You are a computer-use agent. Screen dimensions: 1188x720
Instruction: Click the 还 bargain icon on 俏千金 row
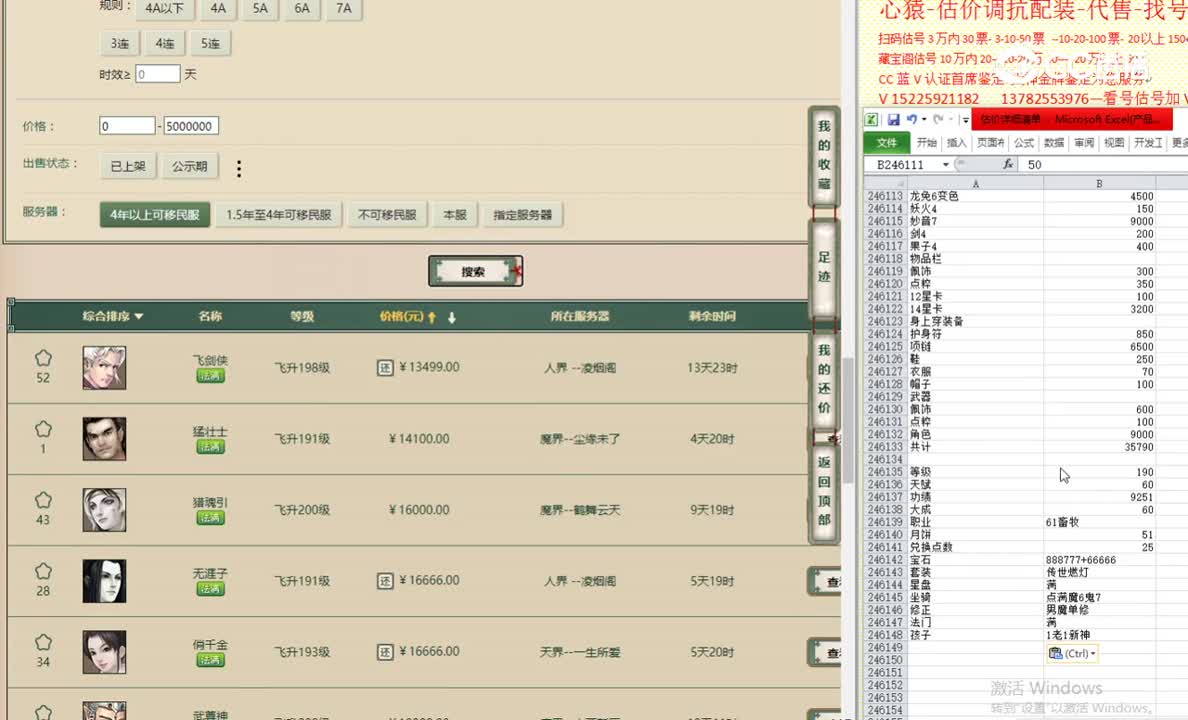(385, 652)
